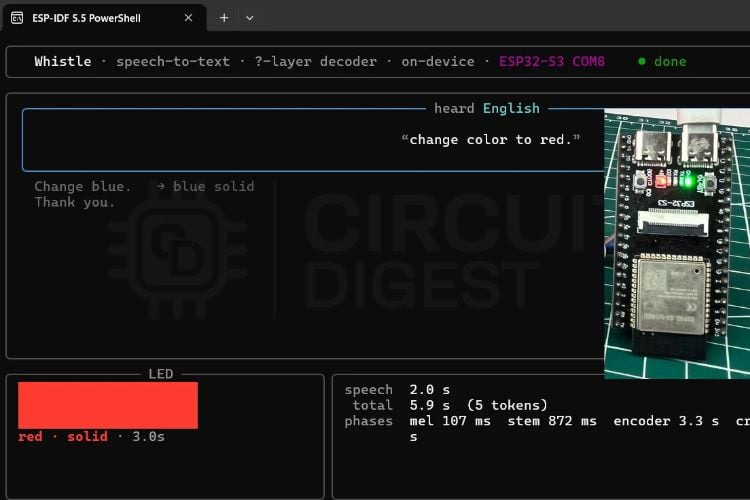
Task: Click the 'mel 107 ms' phase value
Action: [450, 421]
